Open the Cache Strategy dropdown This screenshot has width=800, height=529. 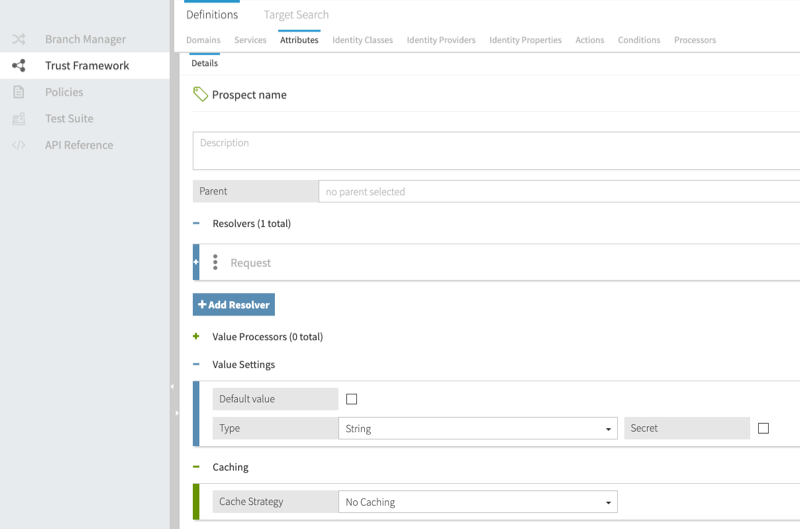pos(478,502)
